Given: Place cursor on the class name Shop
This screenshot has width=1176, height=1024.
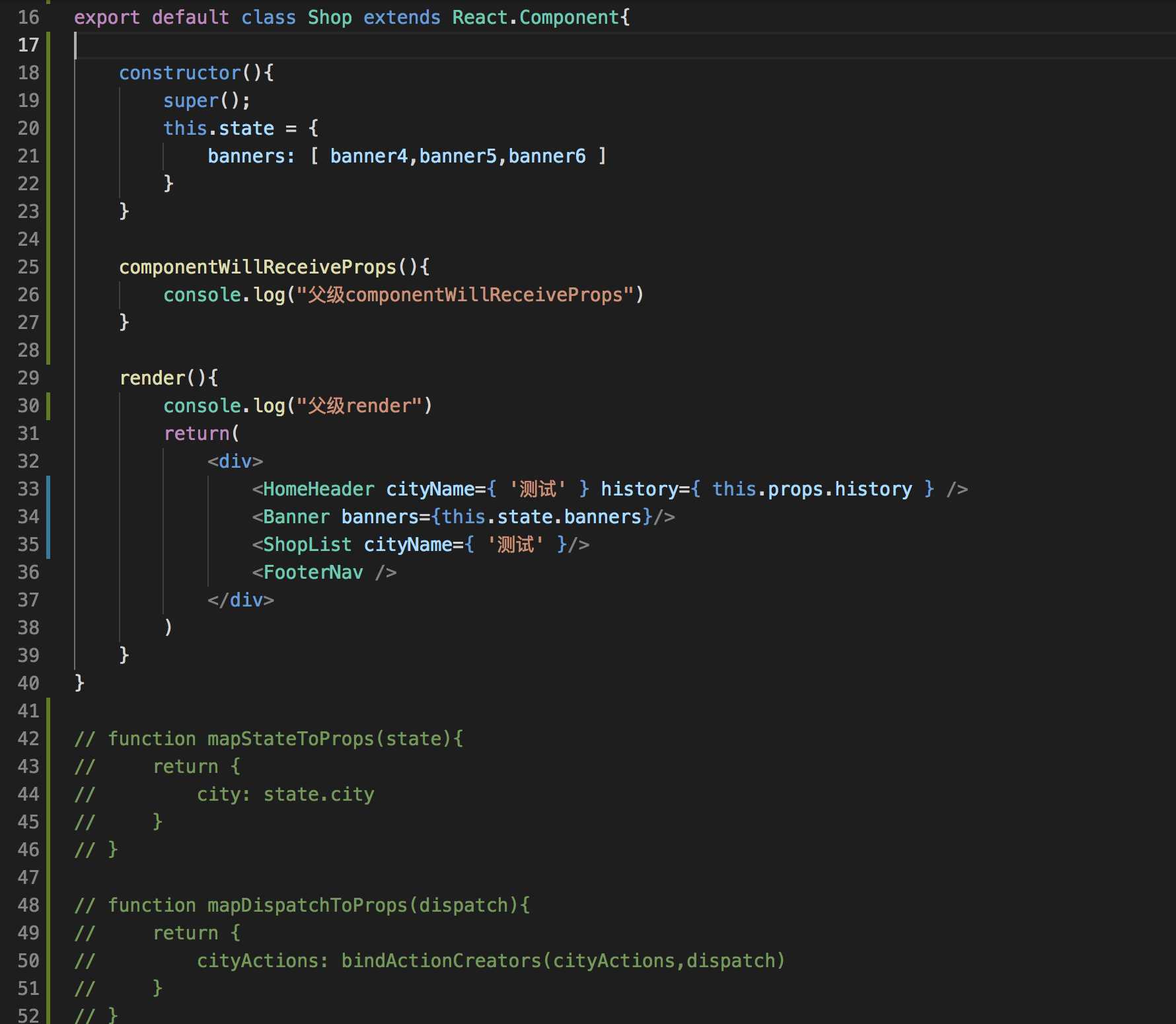Looking at the screenshot, I should [x=330, y=17].
